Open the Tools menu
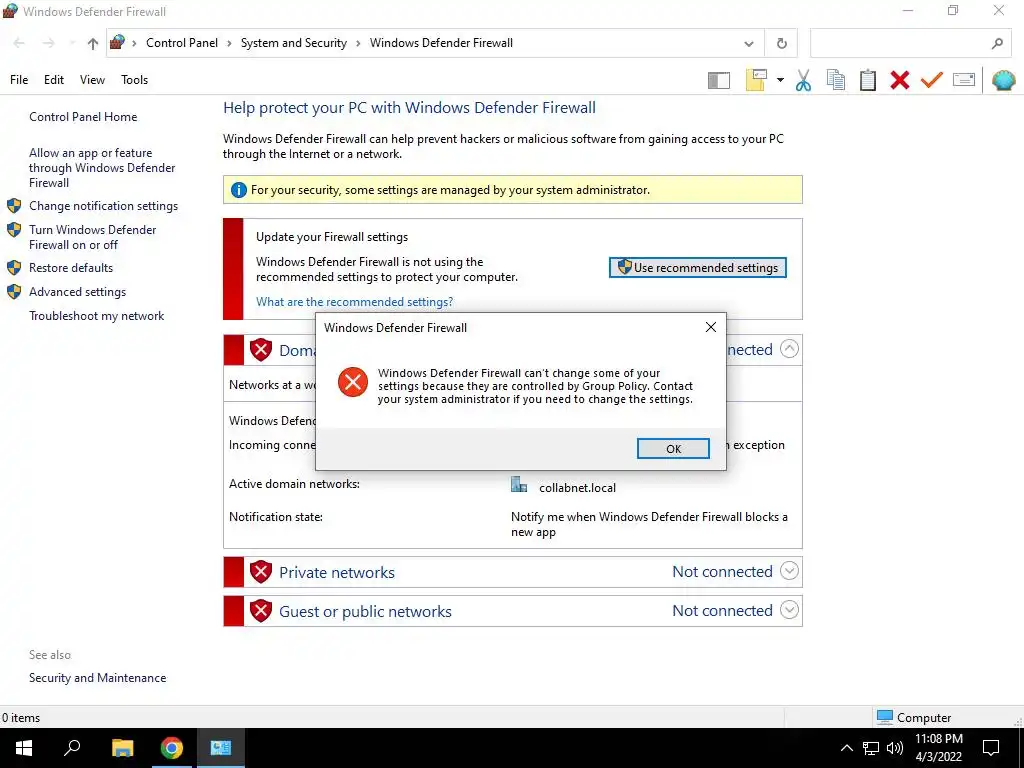The image size is (1024, 768). click(135, 80)
